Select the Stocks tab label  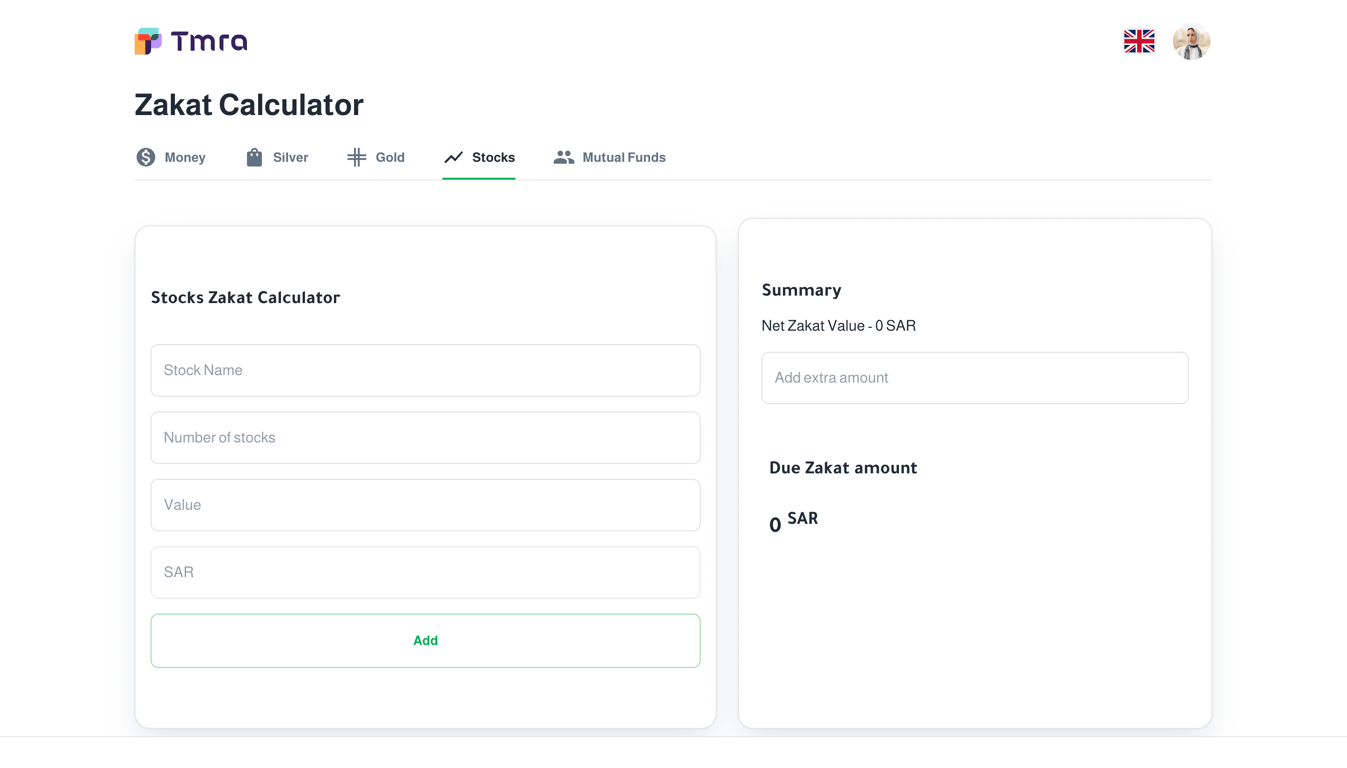tap(493, 157)
